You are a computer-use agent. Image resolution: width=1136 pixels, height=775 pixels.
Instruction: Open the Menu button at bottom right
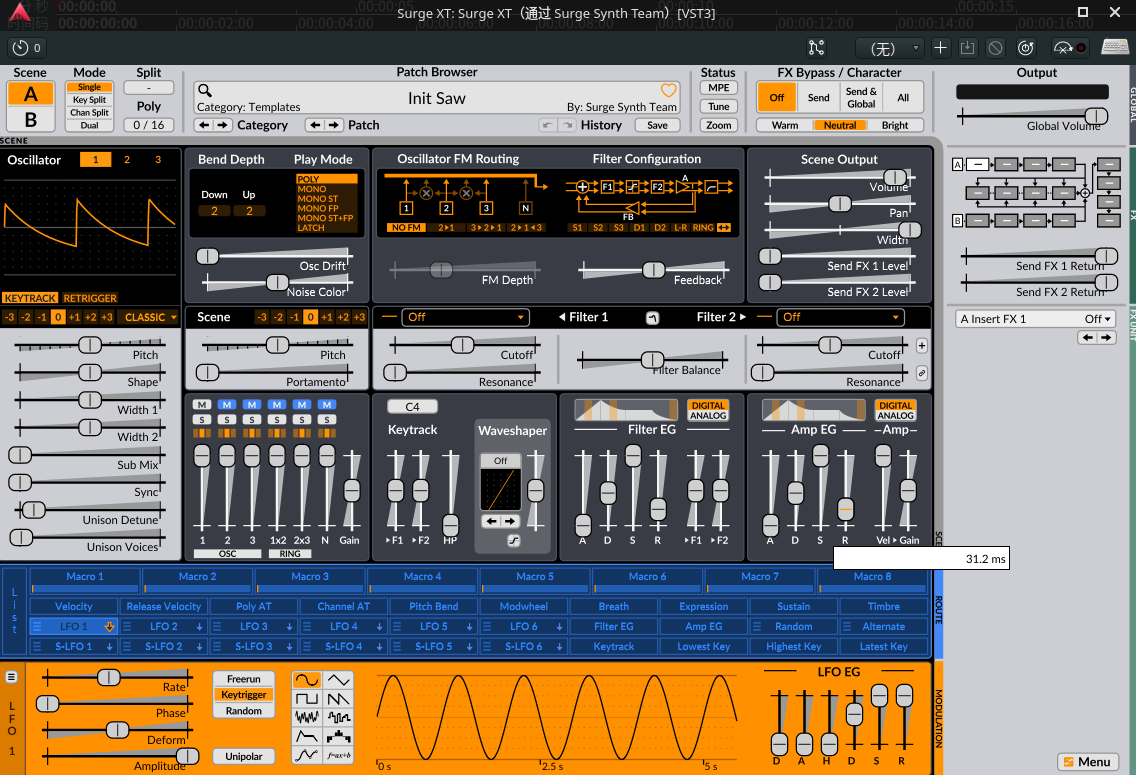[1087, 762]
